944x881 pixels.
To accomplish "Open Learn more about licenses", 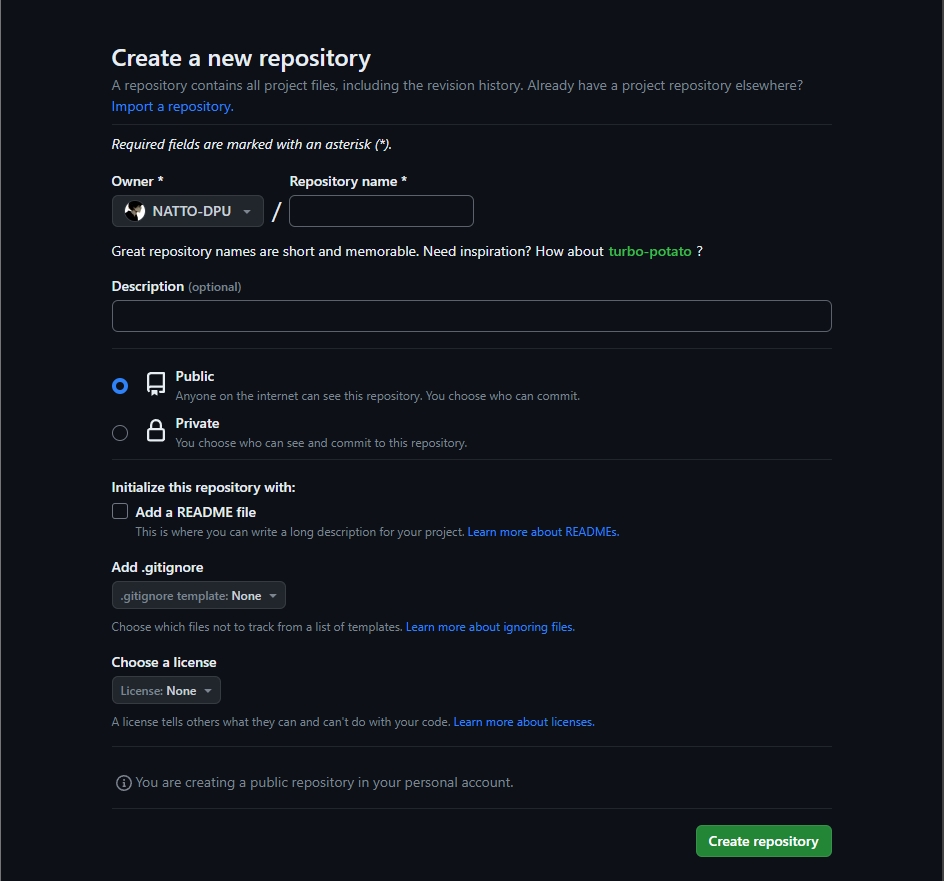I will click(523, 721).
